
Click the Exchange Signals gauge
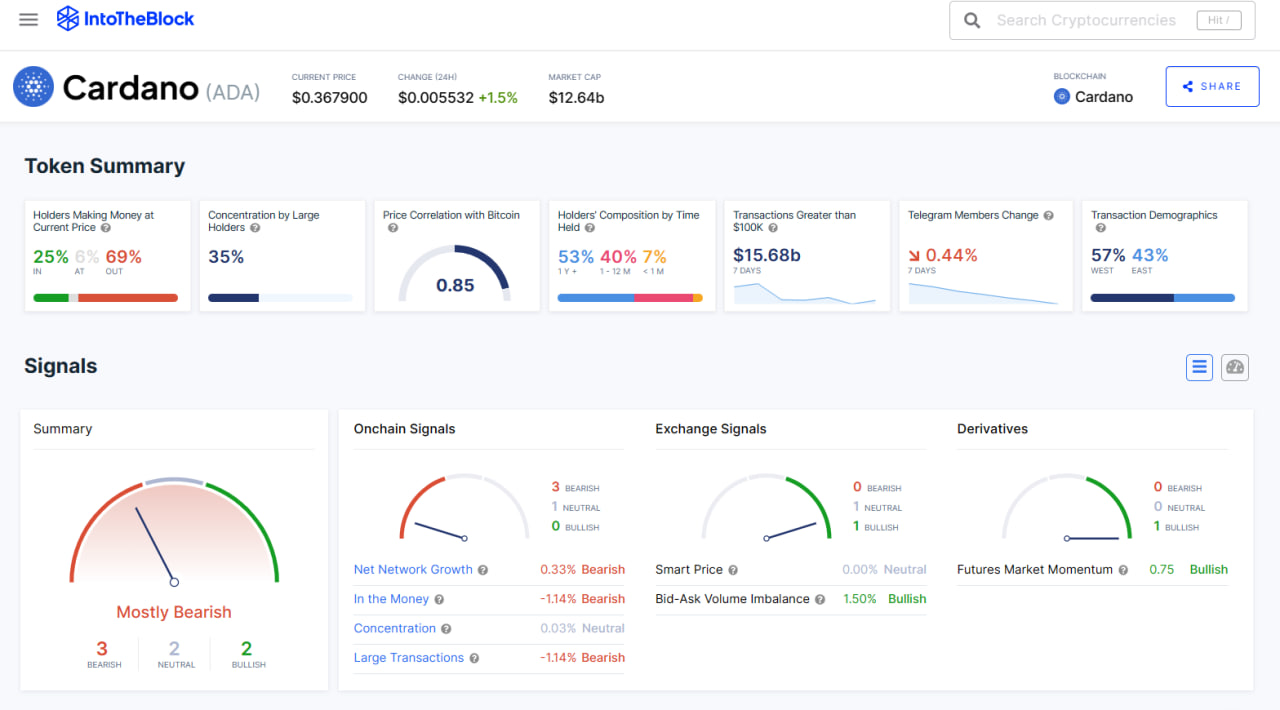click(x=767, y=508)
